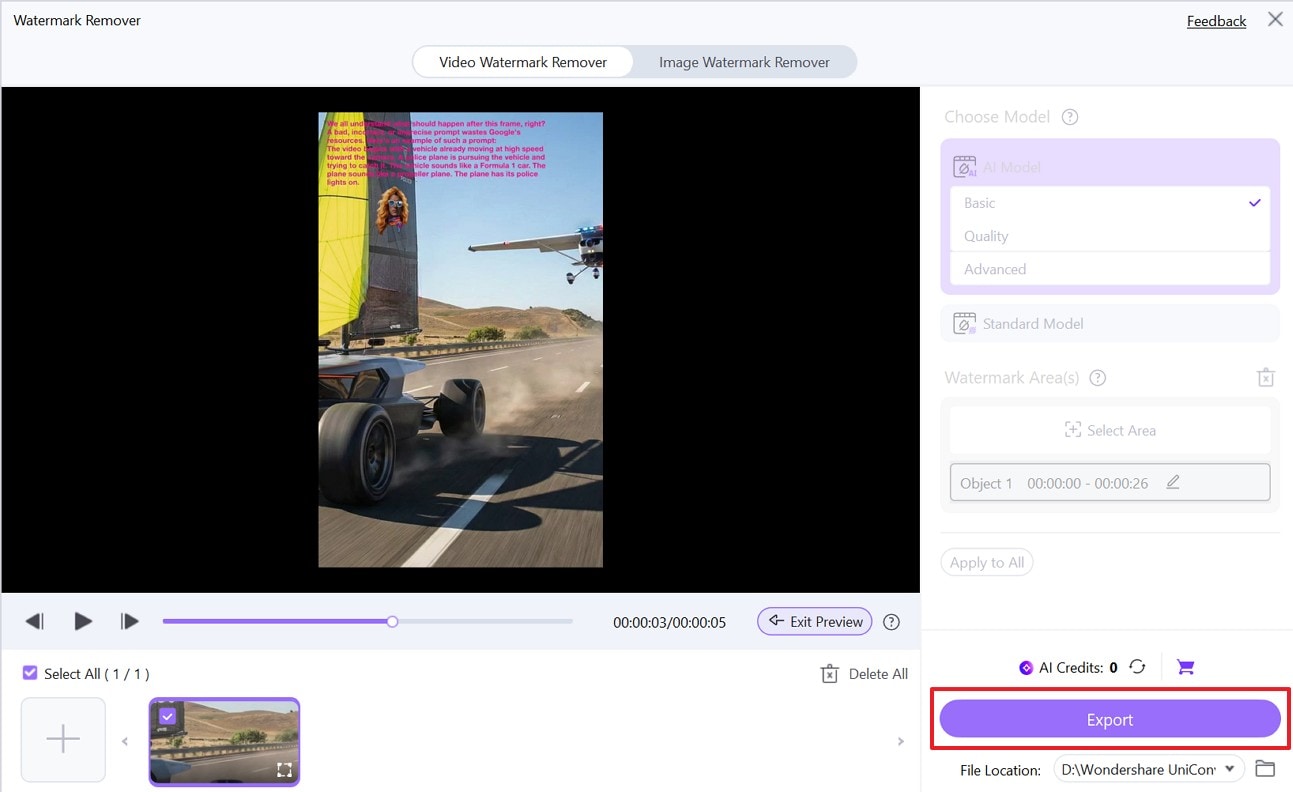Open the Watermark Areas help tooltip
The width and height of the screenshot is (1293, 792).
tap(1097, 378)
